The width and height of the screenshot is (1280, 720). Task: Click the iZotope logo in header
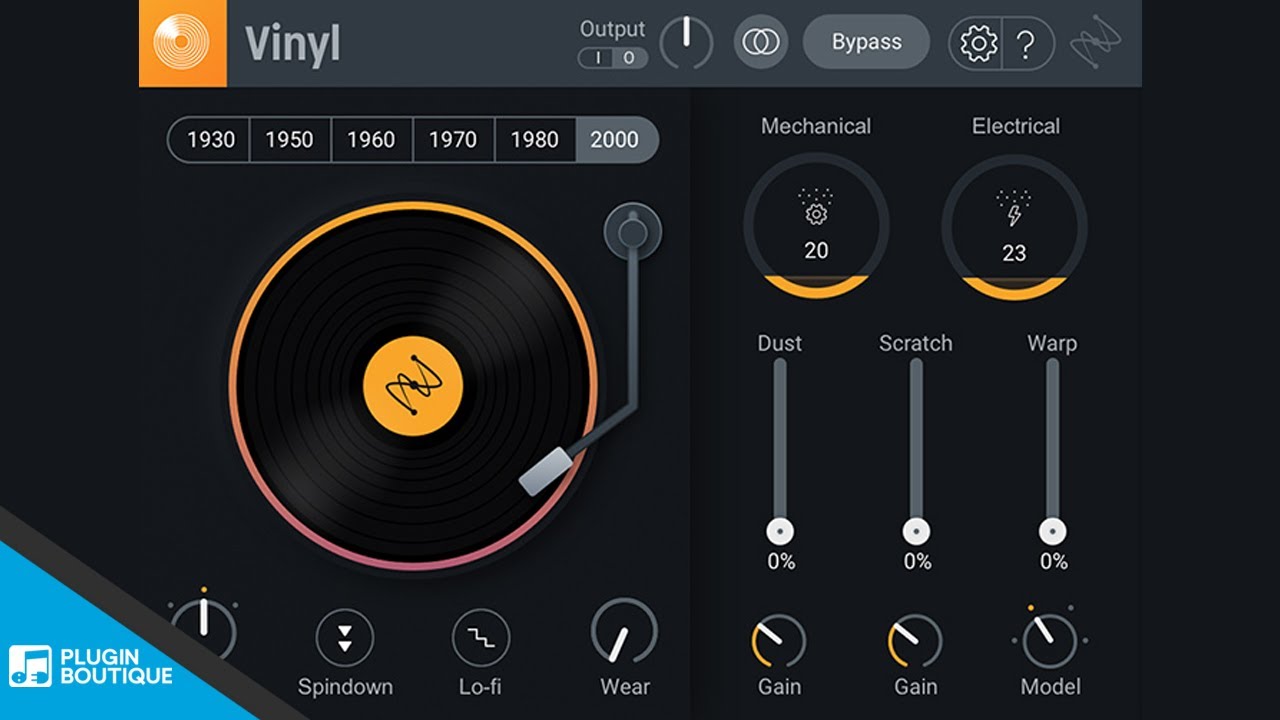click(x=1095, y=43)
